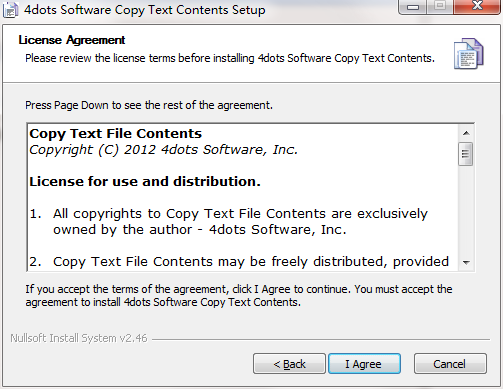This screenshot has width=503, height=389.
Task: Click the 'License Agreement' page heading
Action: [72, 40]
